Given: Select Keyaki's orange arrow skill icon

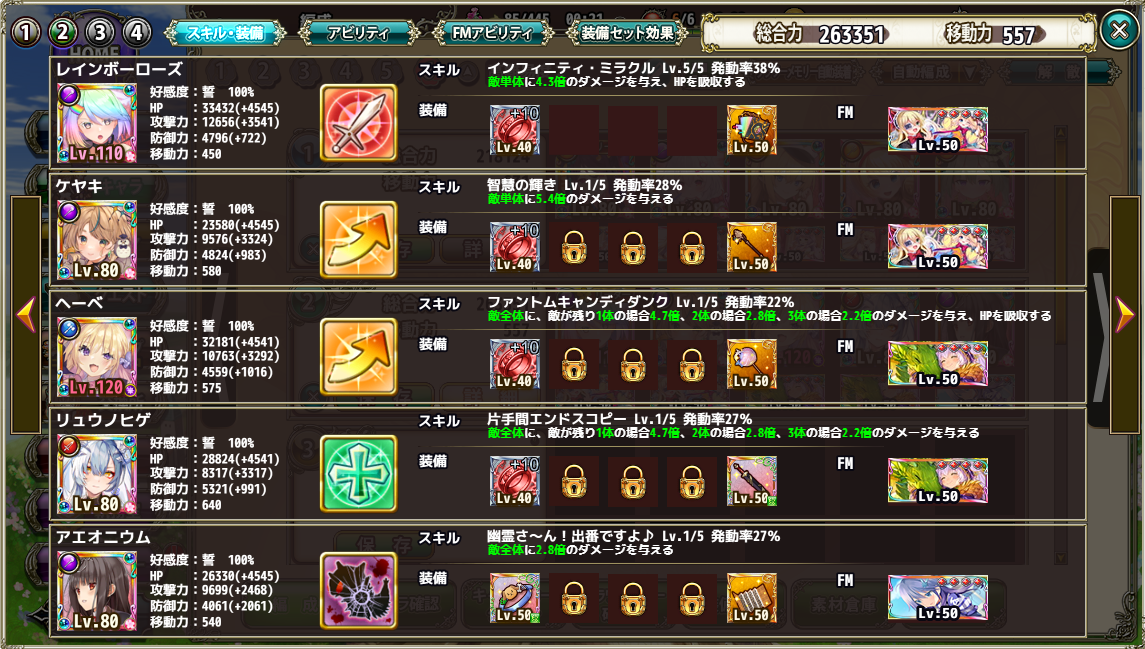Looking at the screenshot, I should pyautogui.click(x=359, y=239).
